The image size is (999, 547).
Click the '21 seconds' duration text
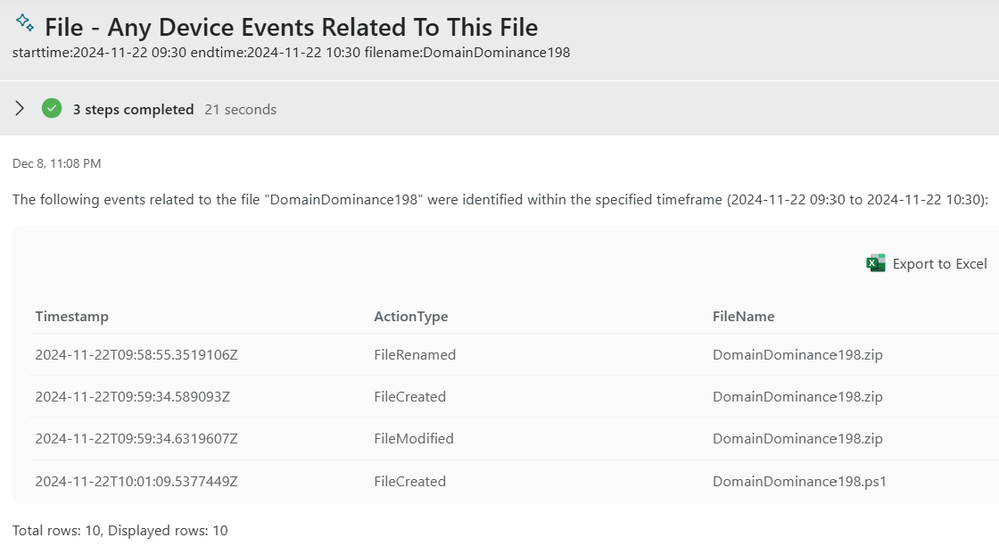[240, 110]
